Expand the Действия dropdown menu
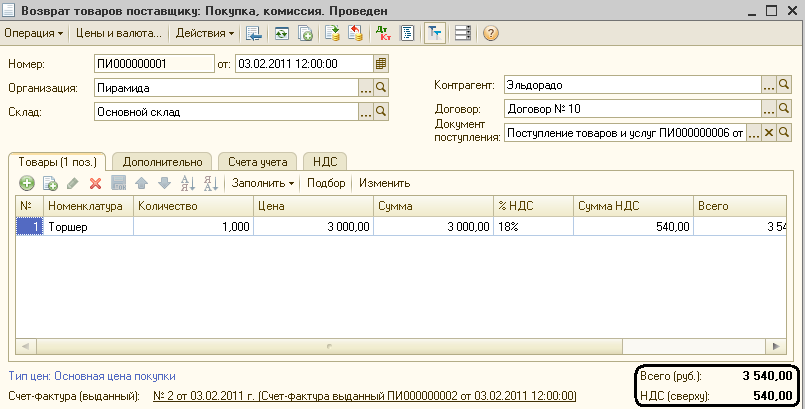 pyautogui.click(x=205, y=33)
